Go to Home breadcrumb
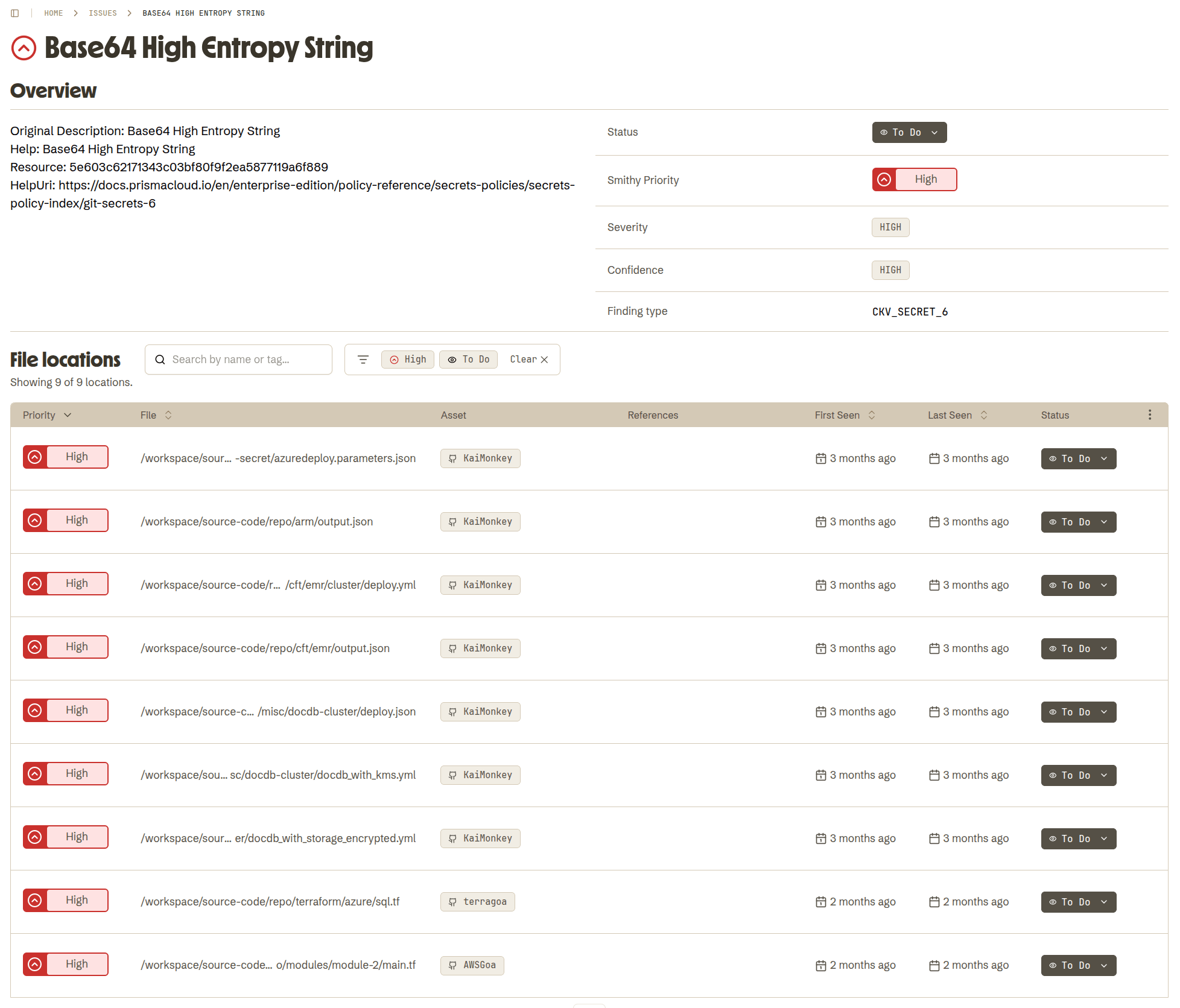This screenshot has height=1008, width=1180. [x=53, y=13]
